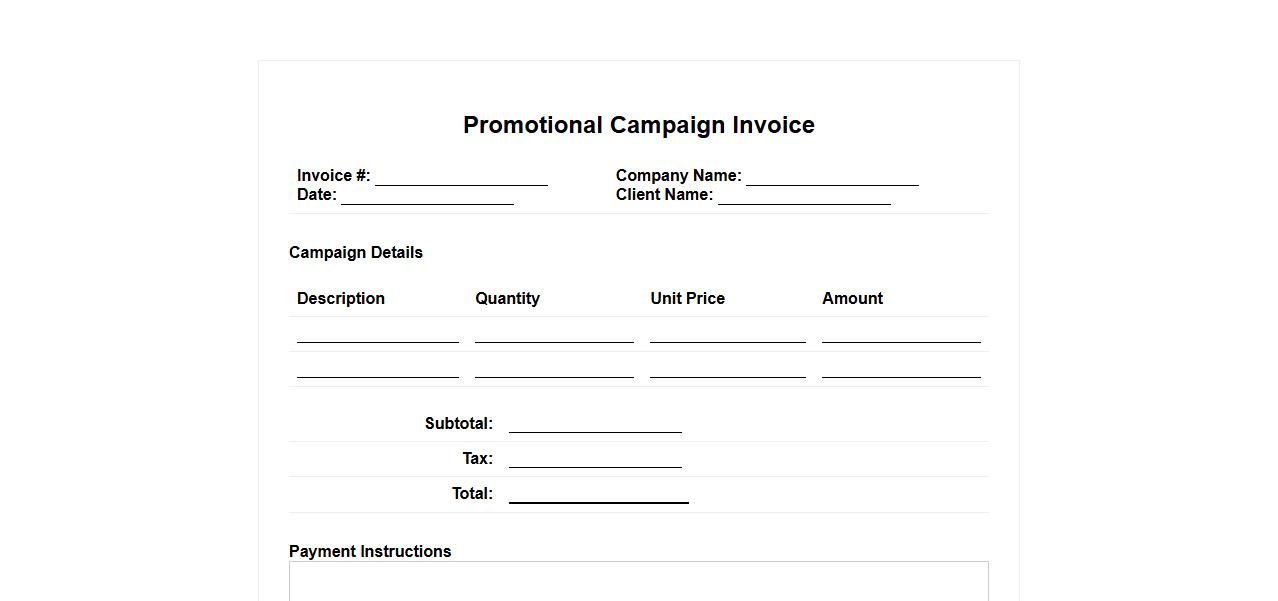Click first row Description field
Image resolution: width=1278 pixels, height=601 pixels.
(378, 334)
